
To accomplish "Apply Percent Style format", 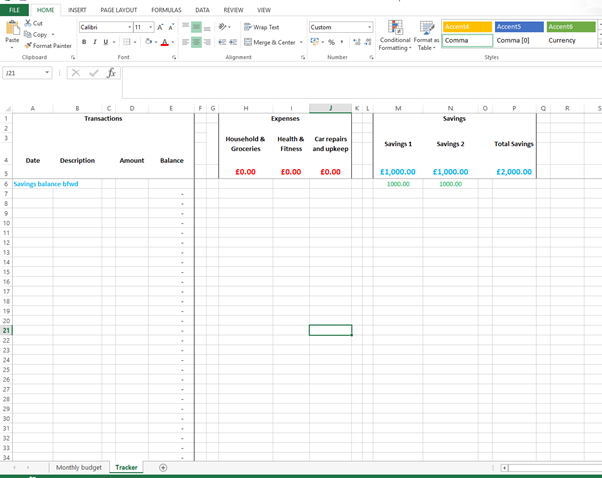I will point(331,42).
